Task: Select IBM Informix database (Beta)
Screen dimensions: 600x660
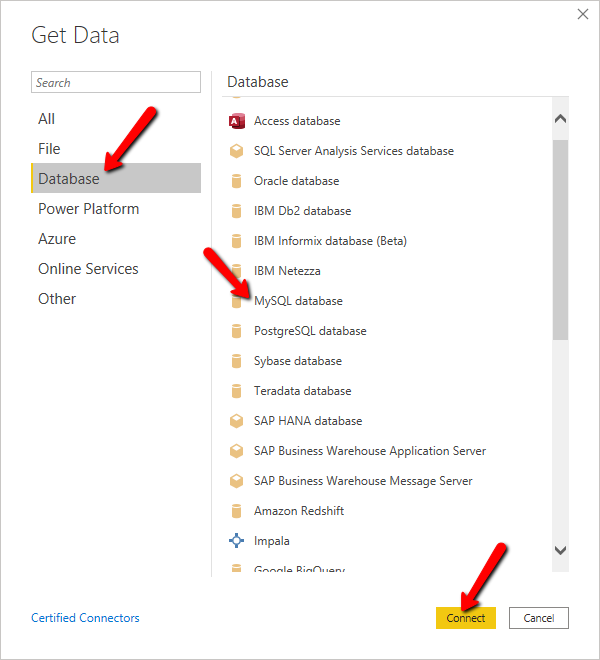Action: 387,241
